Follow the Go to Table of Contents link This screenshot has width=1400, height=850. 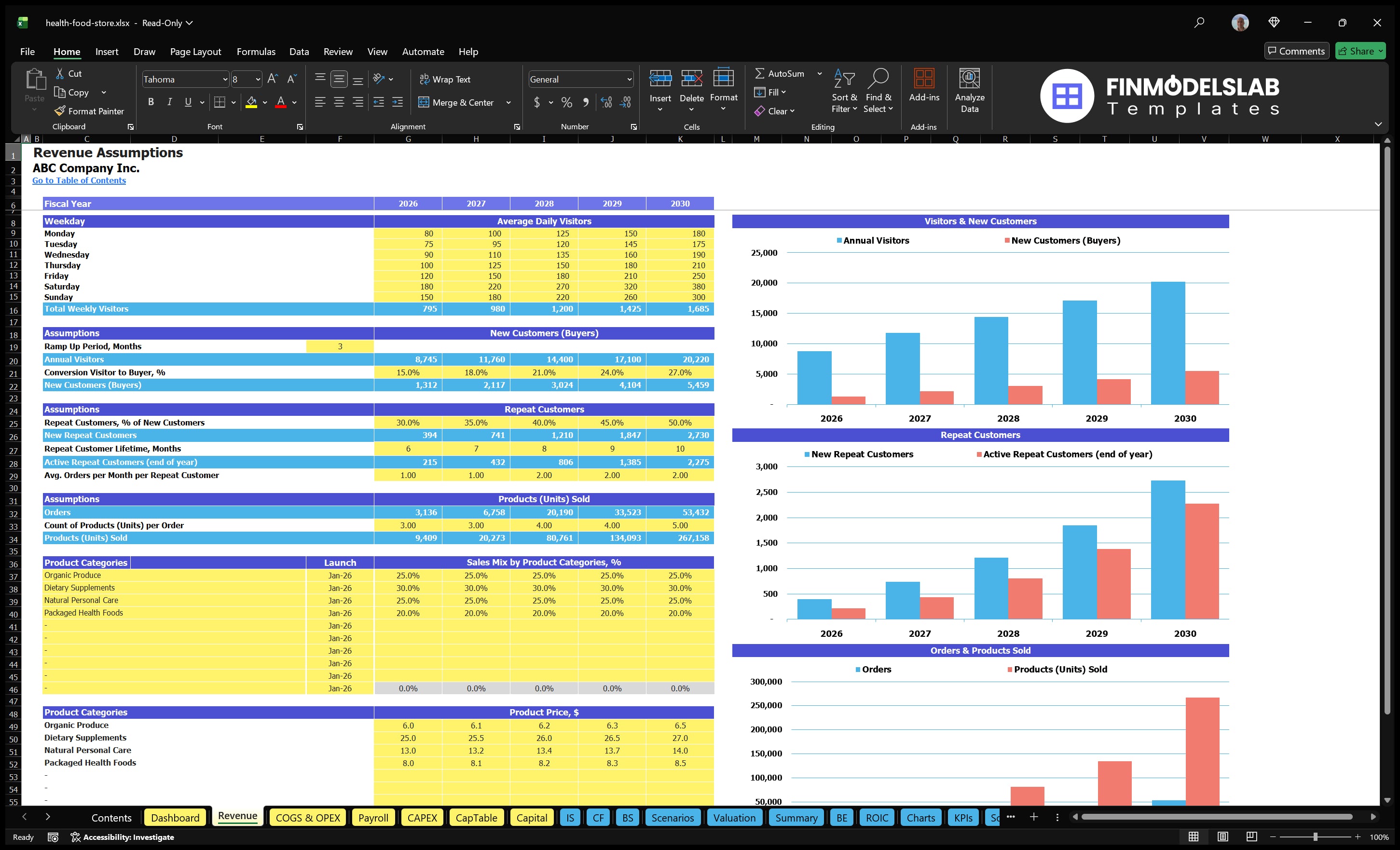pos(79,180)
